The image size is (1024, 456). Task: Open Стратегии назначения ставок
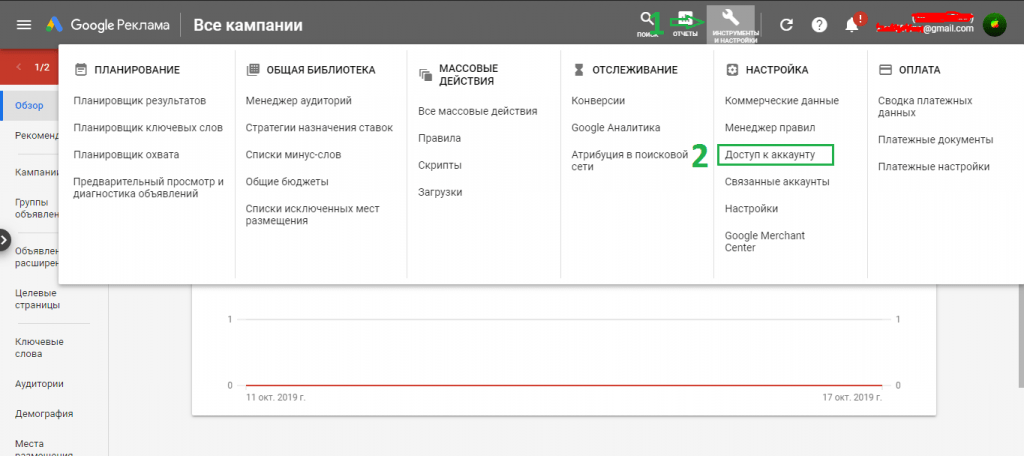[319, 127]
